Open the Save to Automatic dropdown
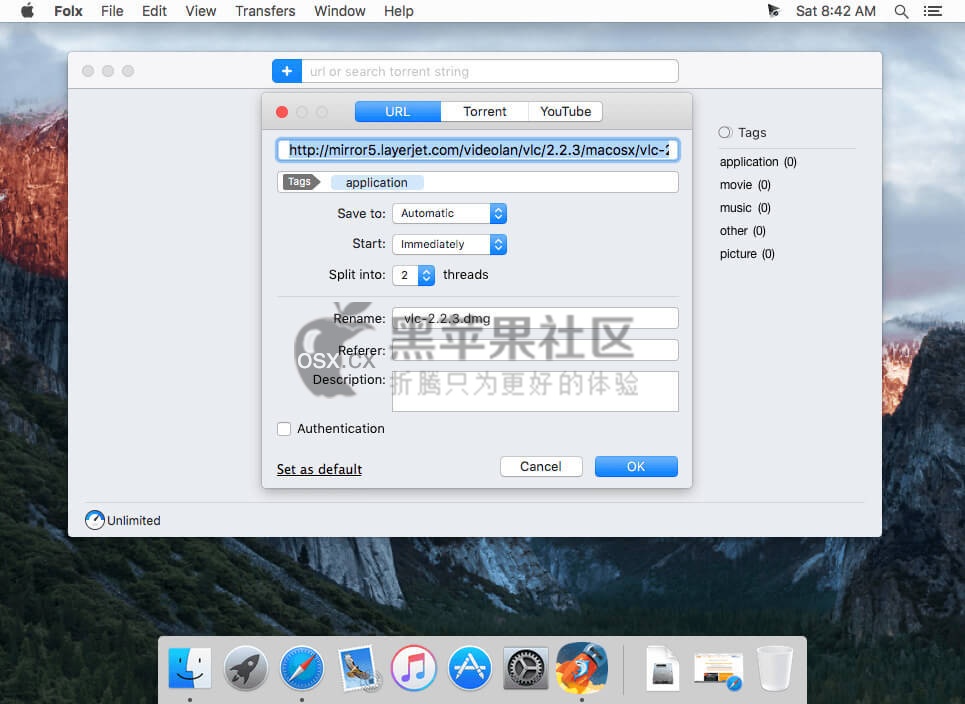 click(449, 214)
